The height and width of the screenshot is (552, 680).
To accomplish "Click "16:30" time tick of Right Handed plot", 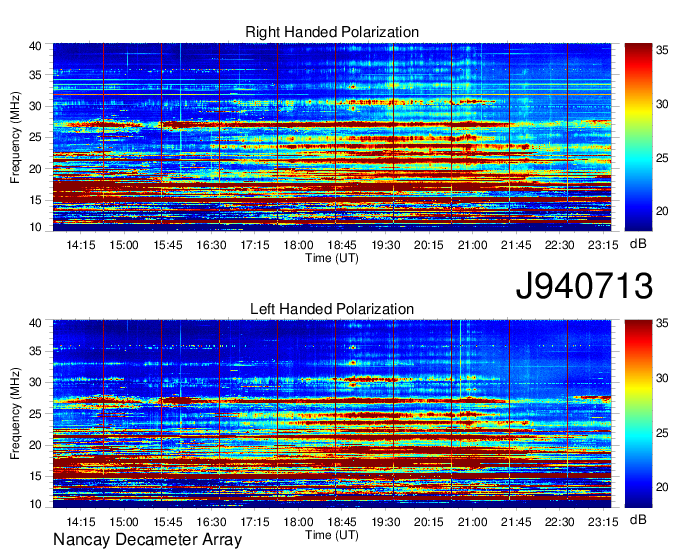I will [x=212, y=245].
